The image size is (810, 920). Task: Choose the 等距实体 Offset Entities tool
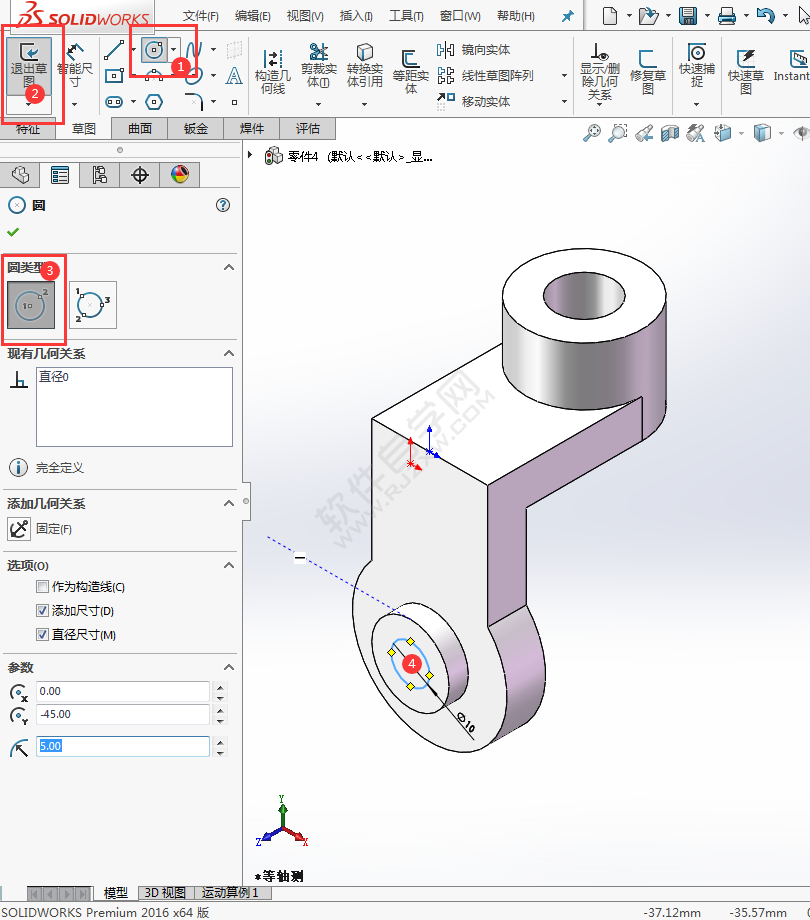pyautogui.click(x=412, y=70)
